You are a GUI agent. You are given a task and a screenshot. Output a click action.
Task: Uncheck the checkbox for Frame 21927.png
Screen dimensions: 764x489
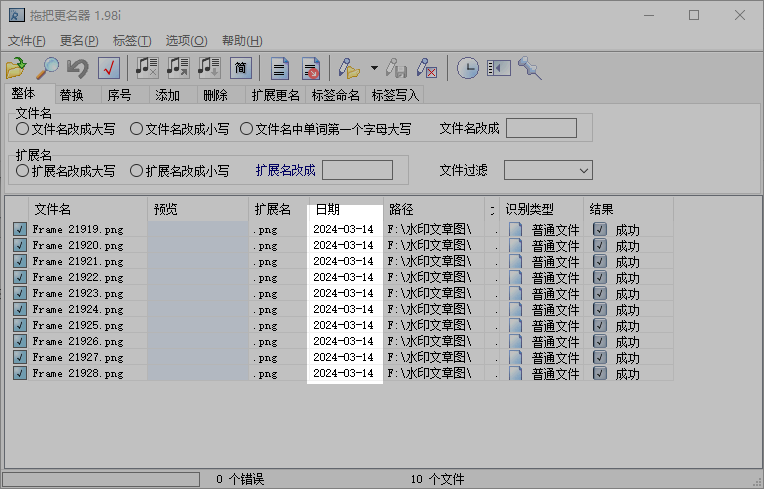pyautogui.click(x=20, y=357)
